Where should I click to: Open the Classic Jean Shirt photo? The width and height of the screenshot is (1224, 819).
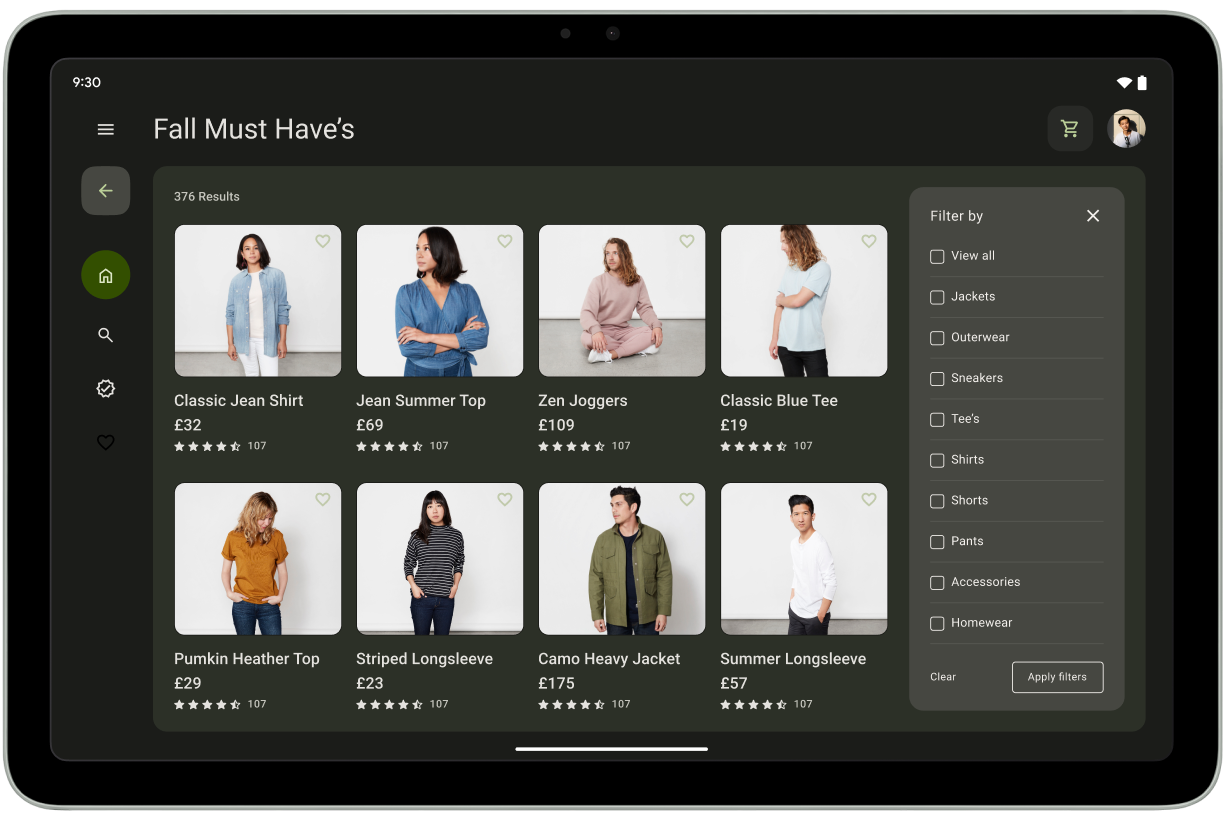(258, 301)
